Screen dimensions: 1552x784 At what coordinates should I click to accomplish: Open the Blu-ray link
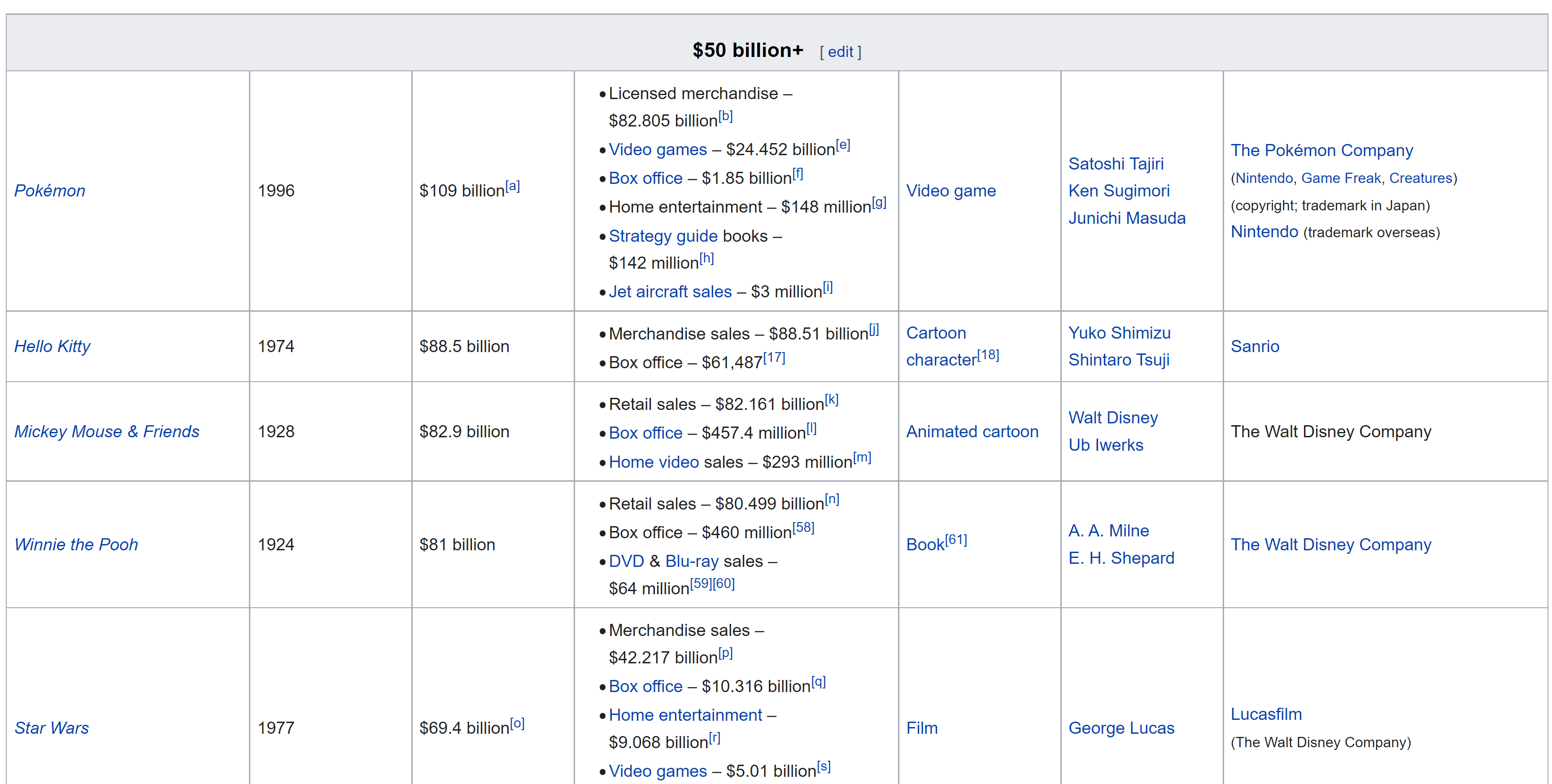(692, 561)
